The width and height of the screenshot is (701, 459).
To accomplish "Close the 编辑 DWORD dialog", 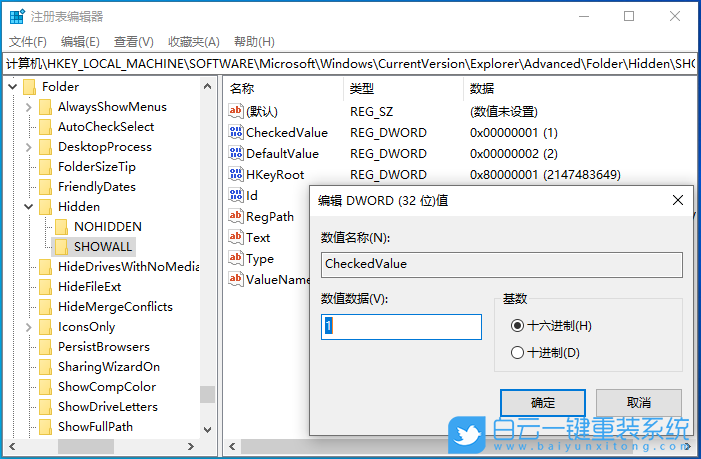I will point(678,200).
